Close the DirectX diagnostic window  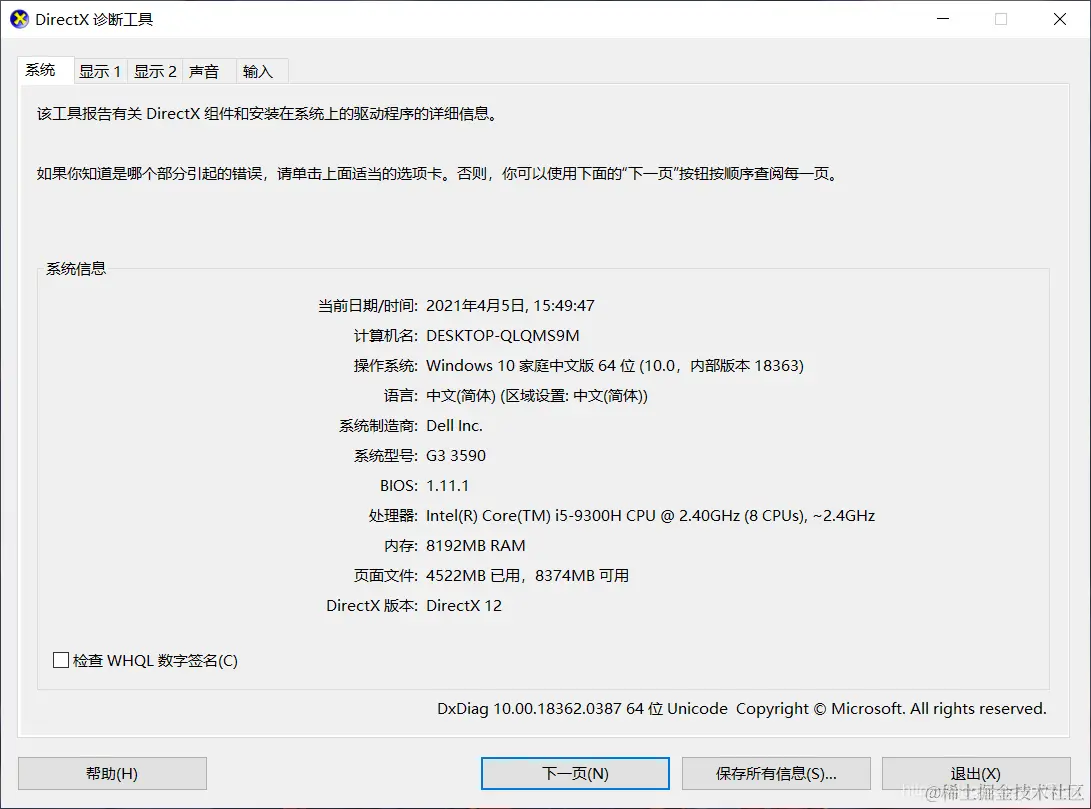click(x=1060, y=19)
